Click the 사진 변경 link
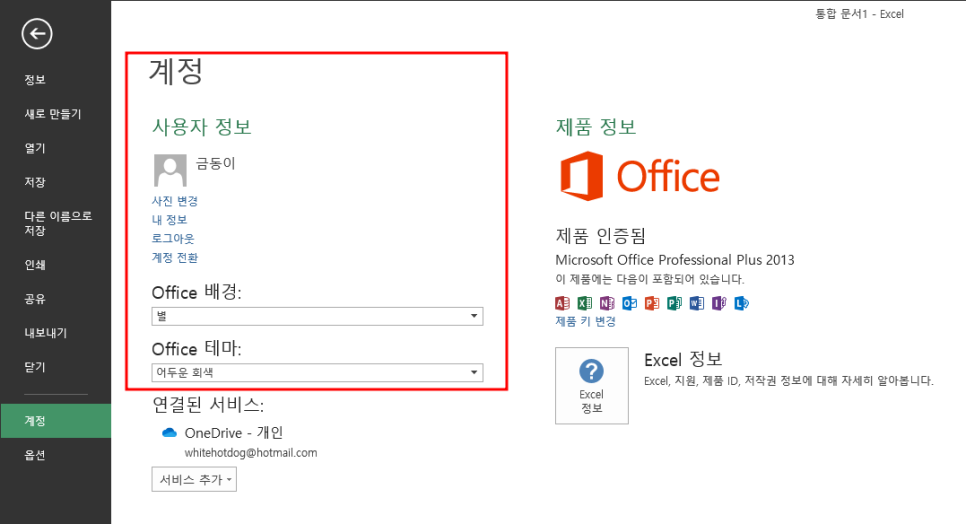Image resolution: width=966 pixels, height=524 pixels. (x=175, y=201)
